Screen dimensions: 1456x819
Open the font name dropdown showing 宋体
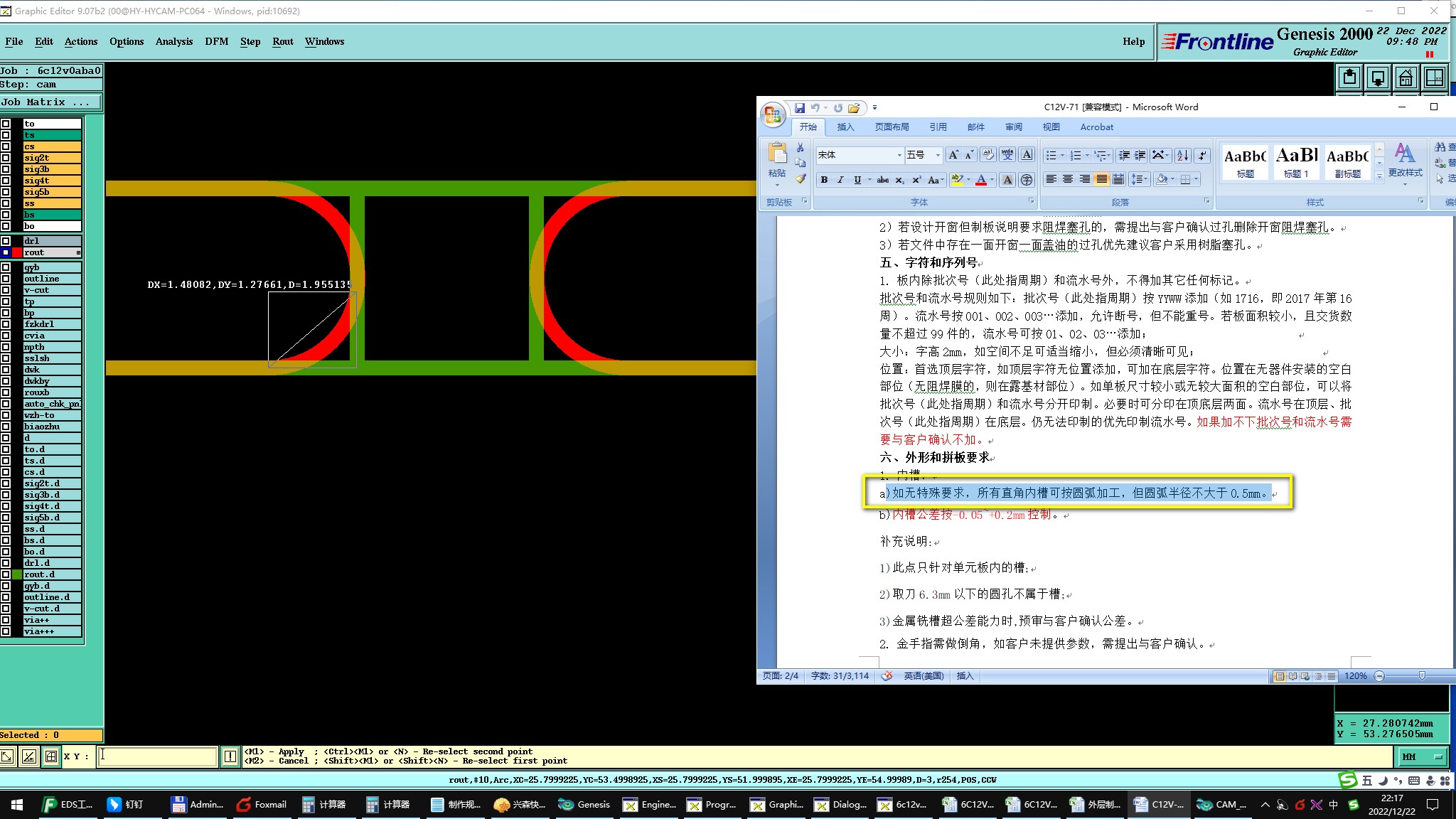click(899, 155)
